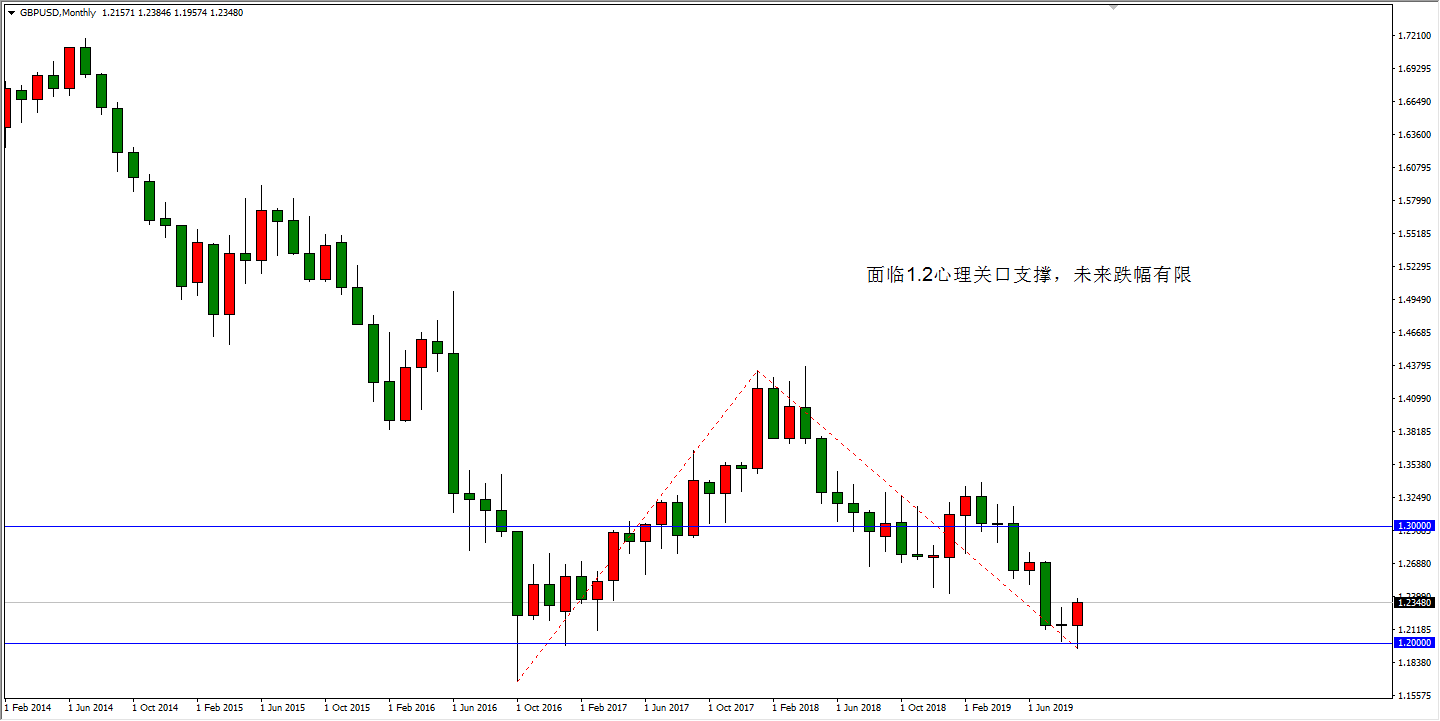Click the 1 Oct 2016 date label

point(539,708)
